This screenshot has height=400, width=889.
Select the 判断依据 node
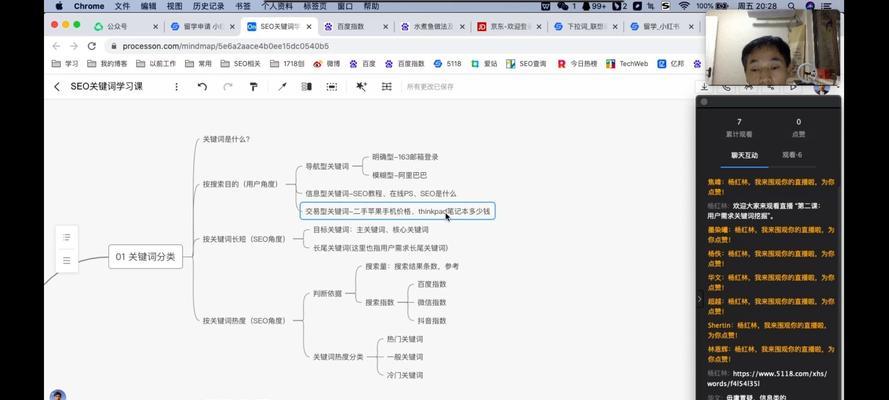coord(328,293)
